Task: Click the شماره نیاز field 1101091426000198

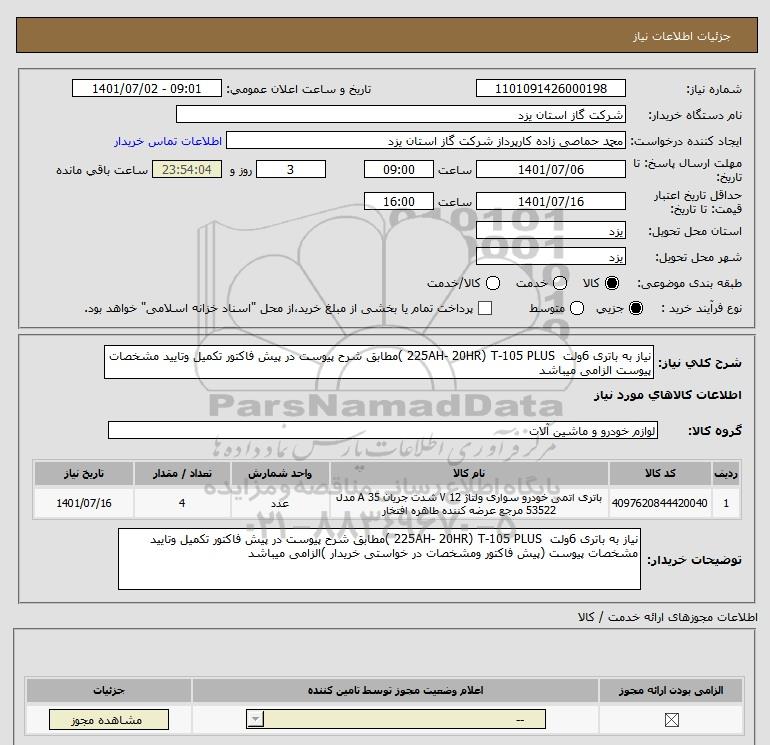Action: coord(550,88)
